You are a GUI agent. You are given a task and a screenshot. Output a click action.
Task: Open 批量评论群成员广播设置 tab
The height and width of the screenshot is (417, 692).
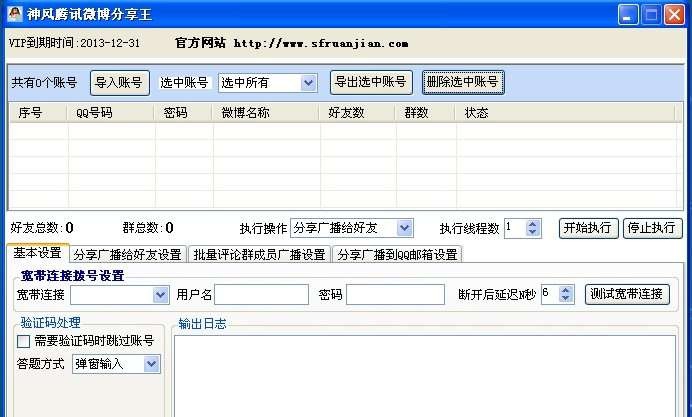[260, 255]
